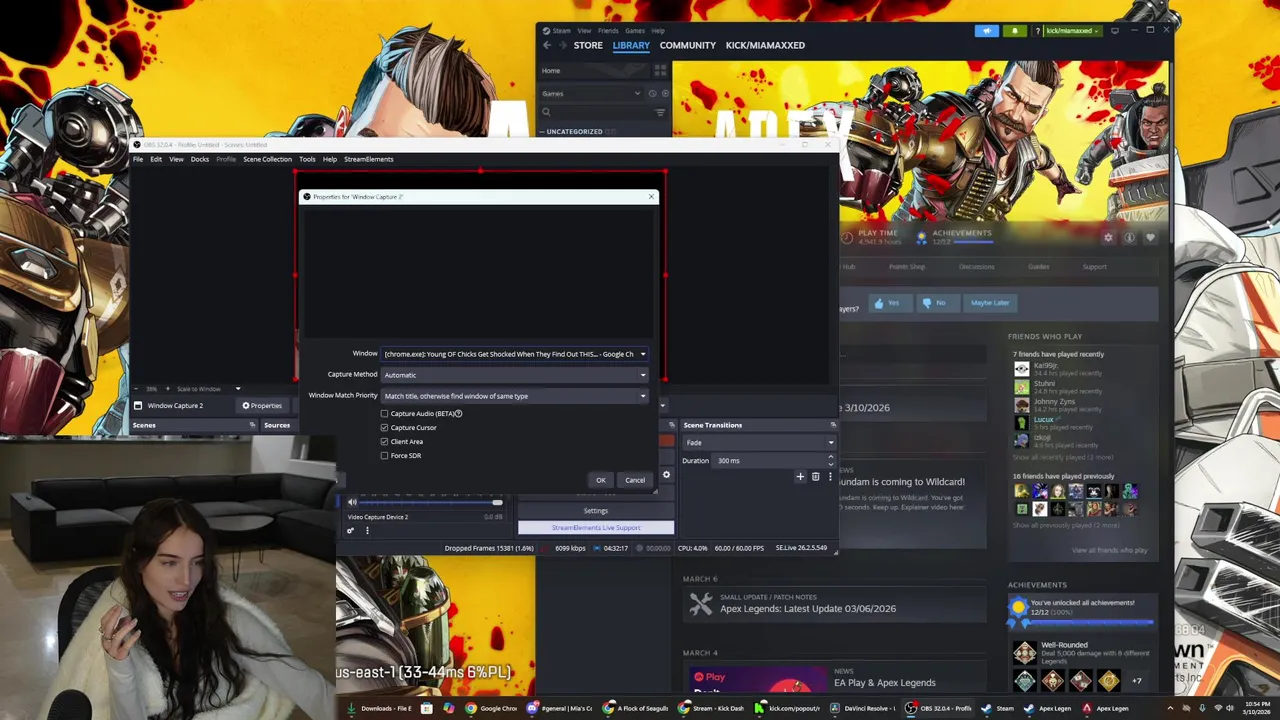Click Maybe Later in Steam review prompt
1280x720 pixels.
990,303
